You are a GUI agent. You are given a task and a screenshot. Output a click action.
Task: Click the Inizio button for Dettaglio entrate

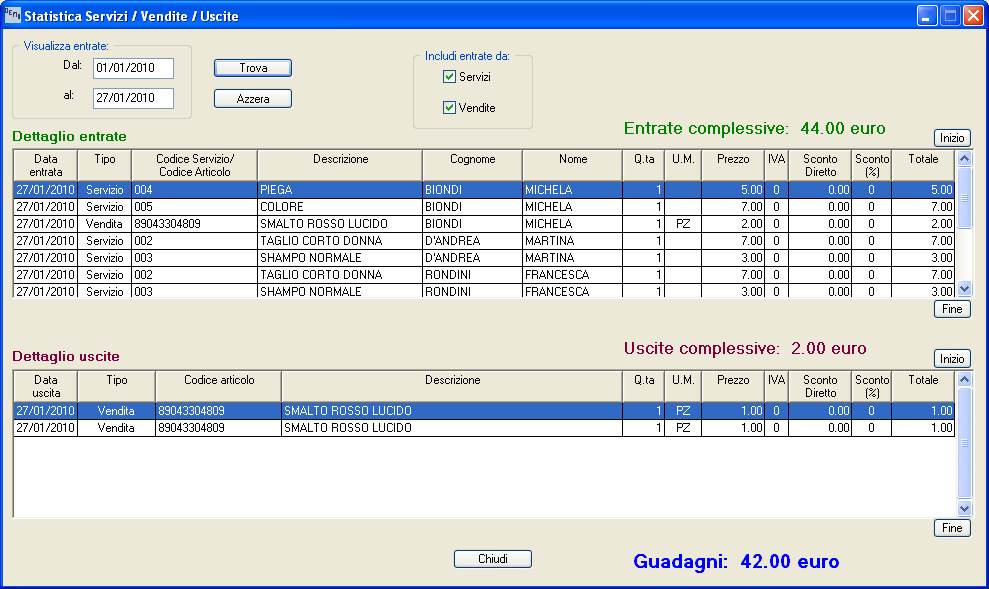[952, 138]
